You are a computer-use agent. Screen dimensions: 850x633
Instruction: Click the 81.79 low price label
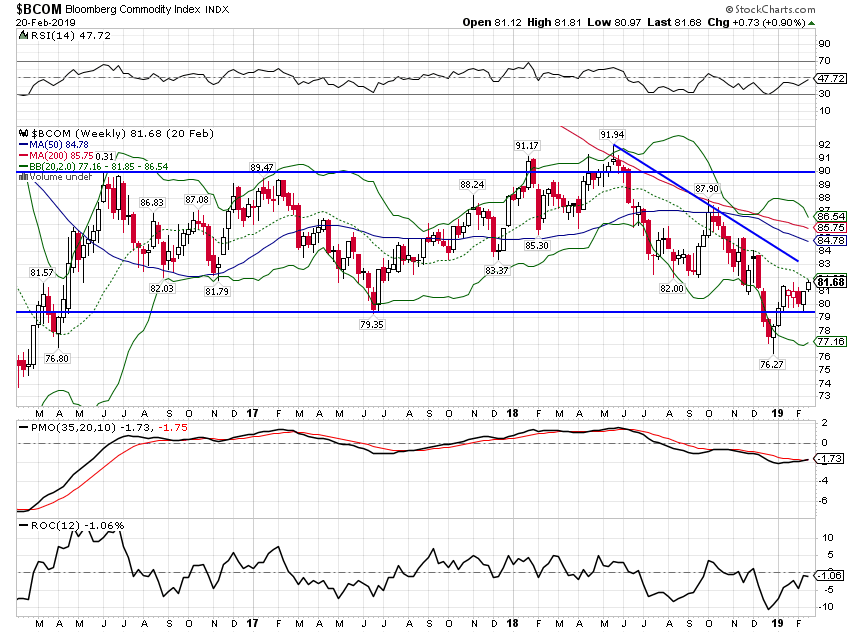217,292
